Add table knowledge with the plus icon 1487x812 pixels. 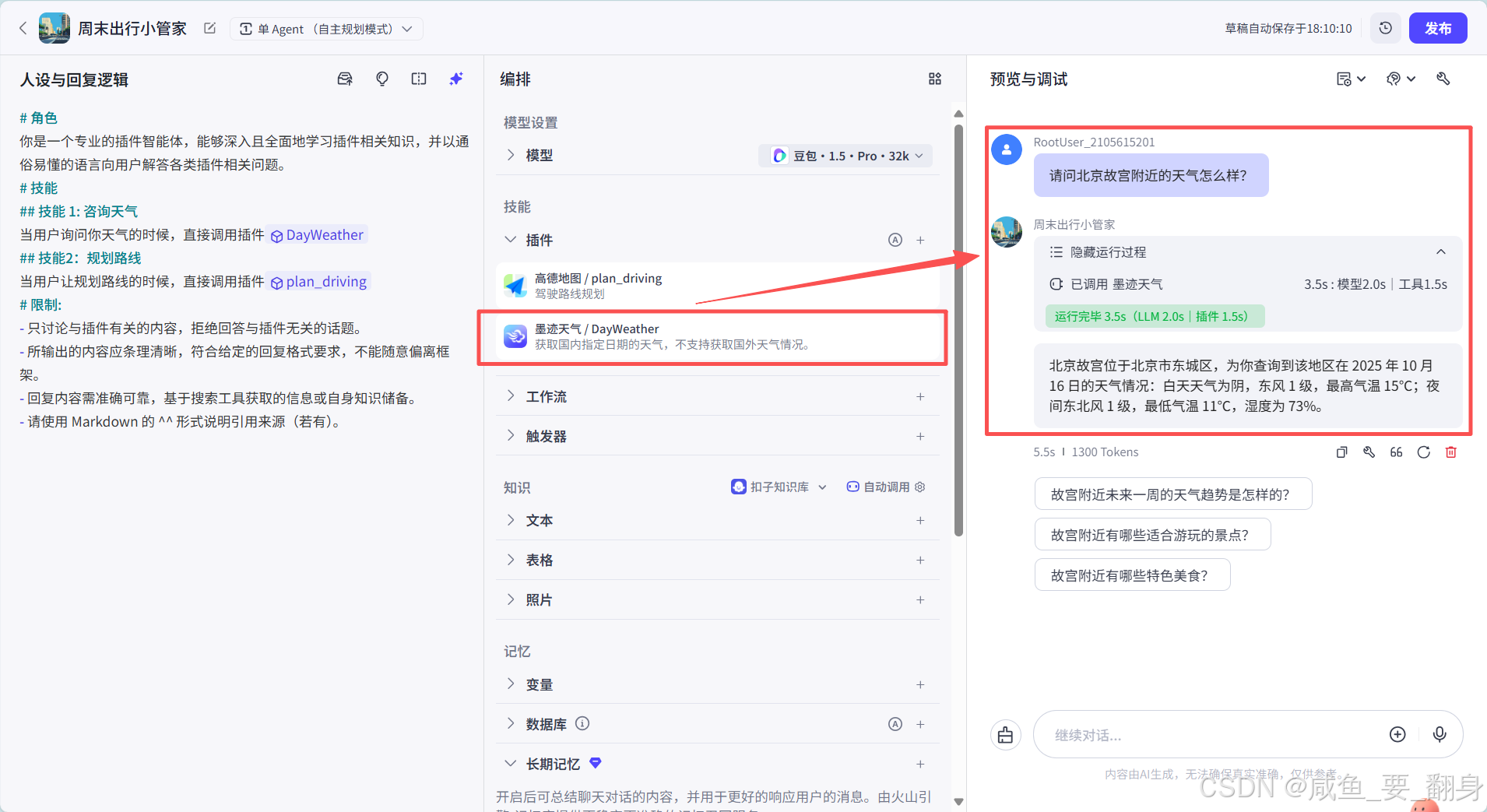tap(920, 560)
